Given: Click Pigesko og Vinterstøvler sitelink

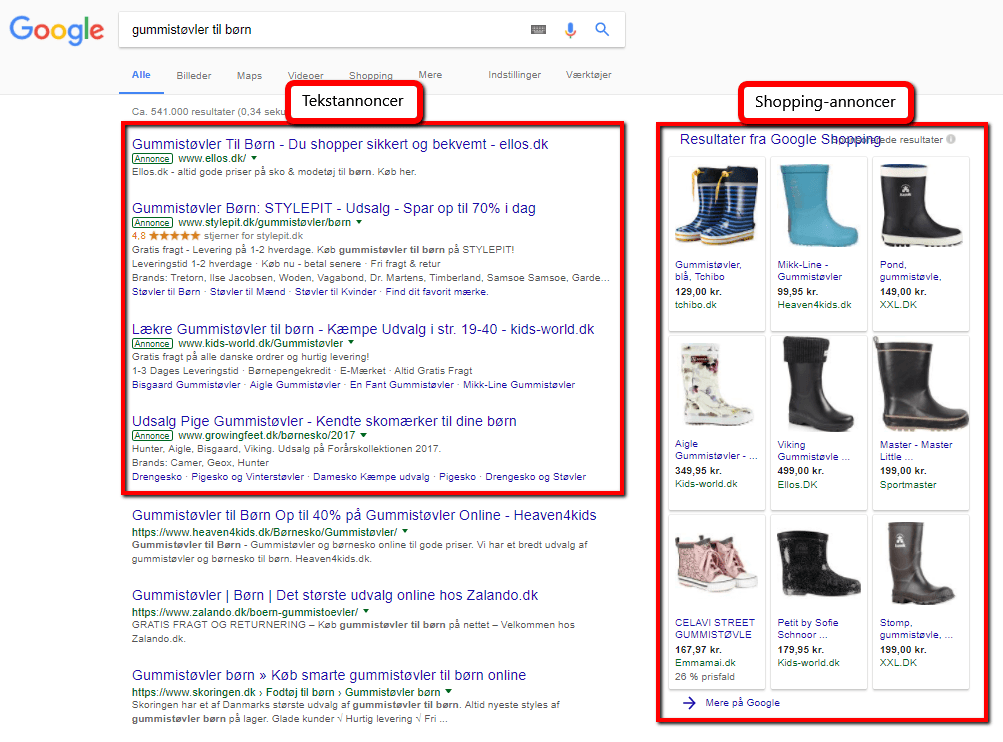Looking at the screenshot, I should (x=248, y=477).
